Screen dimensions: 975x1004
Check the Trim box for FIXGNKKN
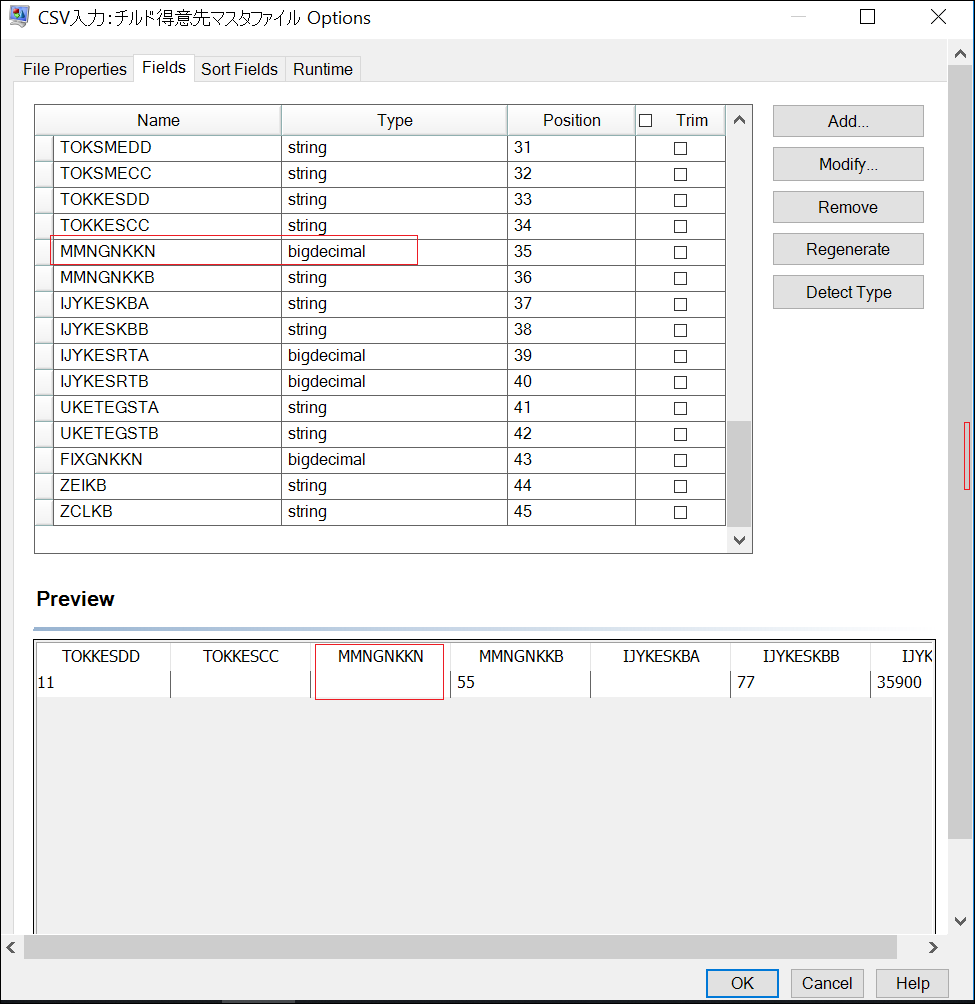(x=680, y=460)
